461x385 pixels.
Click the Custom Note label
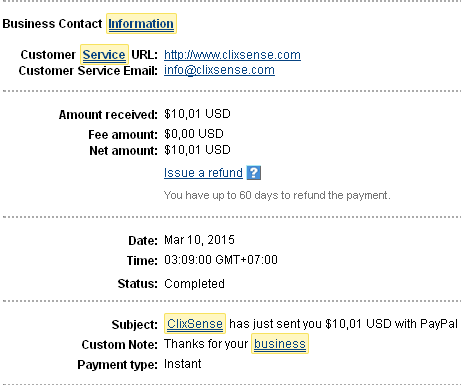pos(119,345)
